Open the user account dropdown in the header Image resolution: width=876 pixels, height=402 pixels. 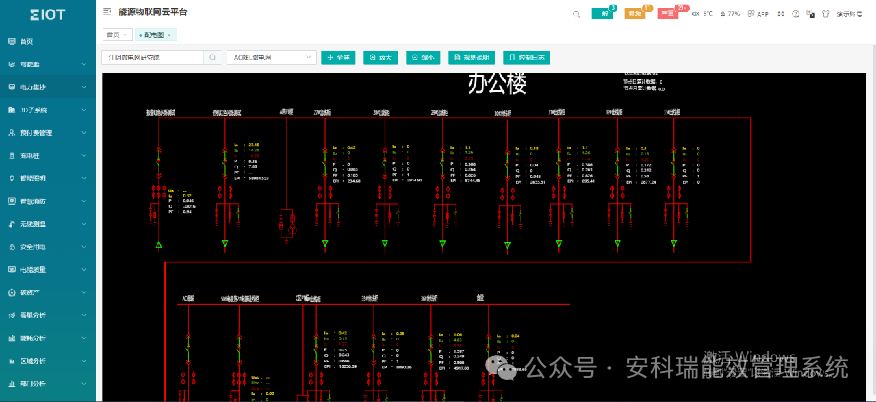click(851, 14)
